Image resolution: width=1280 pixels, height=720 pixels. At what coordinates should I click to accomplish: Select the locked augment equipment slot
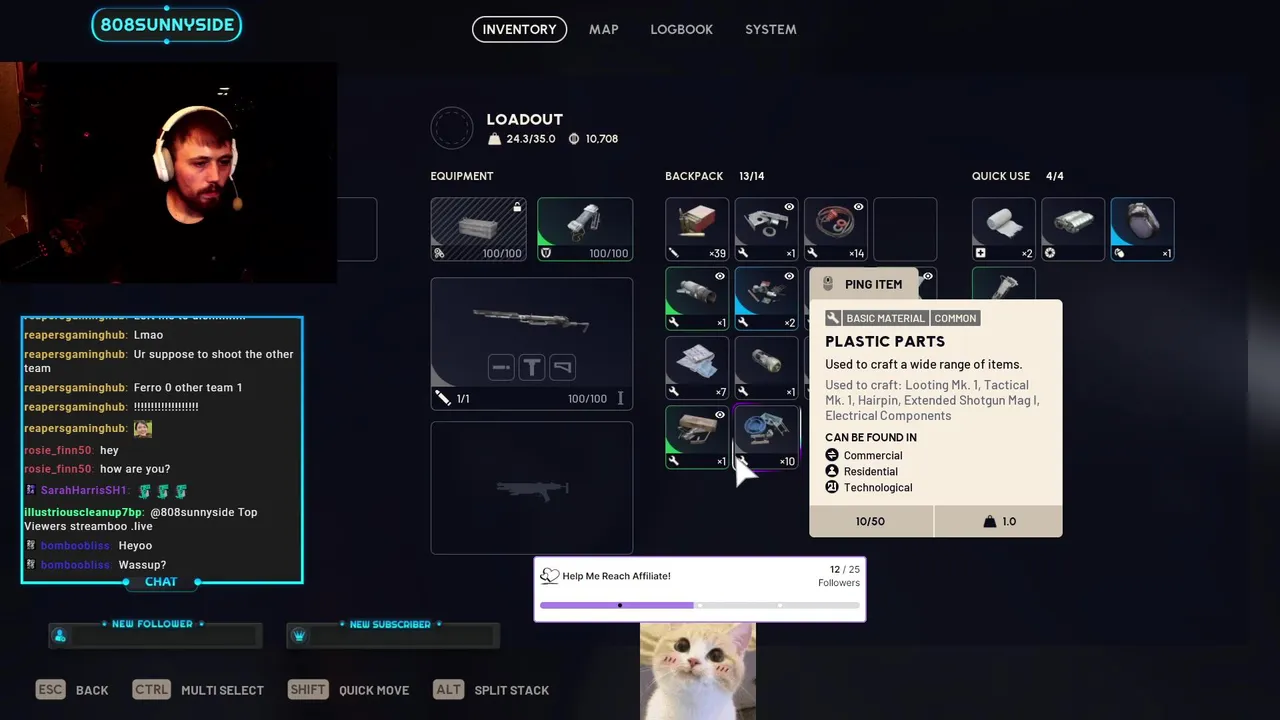[x=478, y=229]
